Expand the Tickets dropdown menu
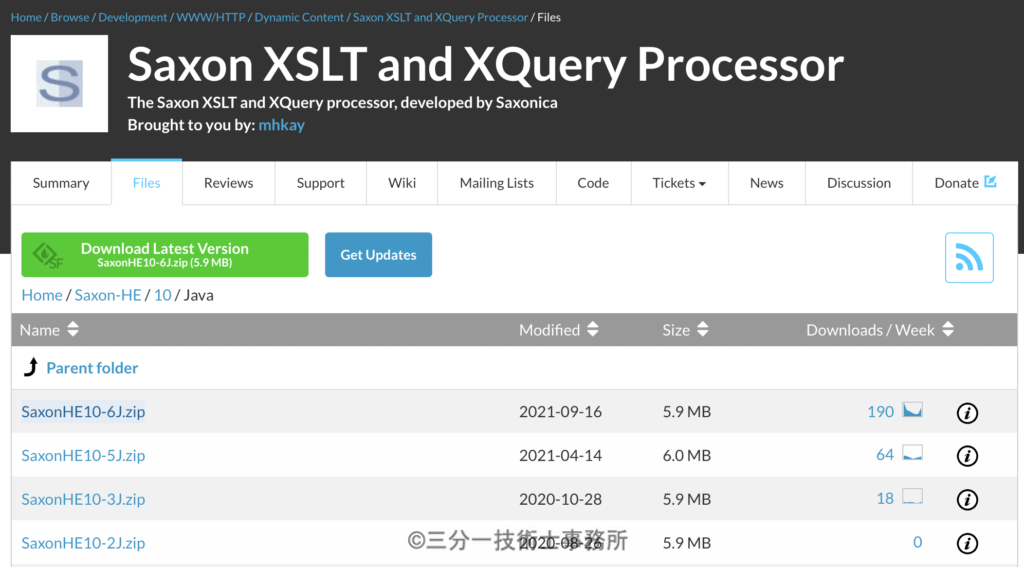Viewport: 1024px width, 567px height. pos(679,183)
